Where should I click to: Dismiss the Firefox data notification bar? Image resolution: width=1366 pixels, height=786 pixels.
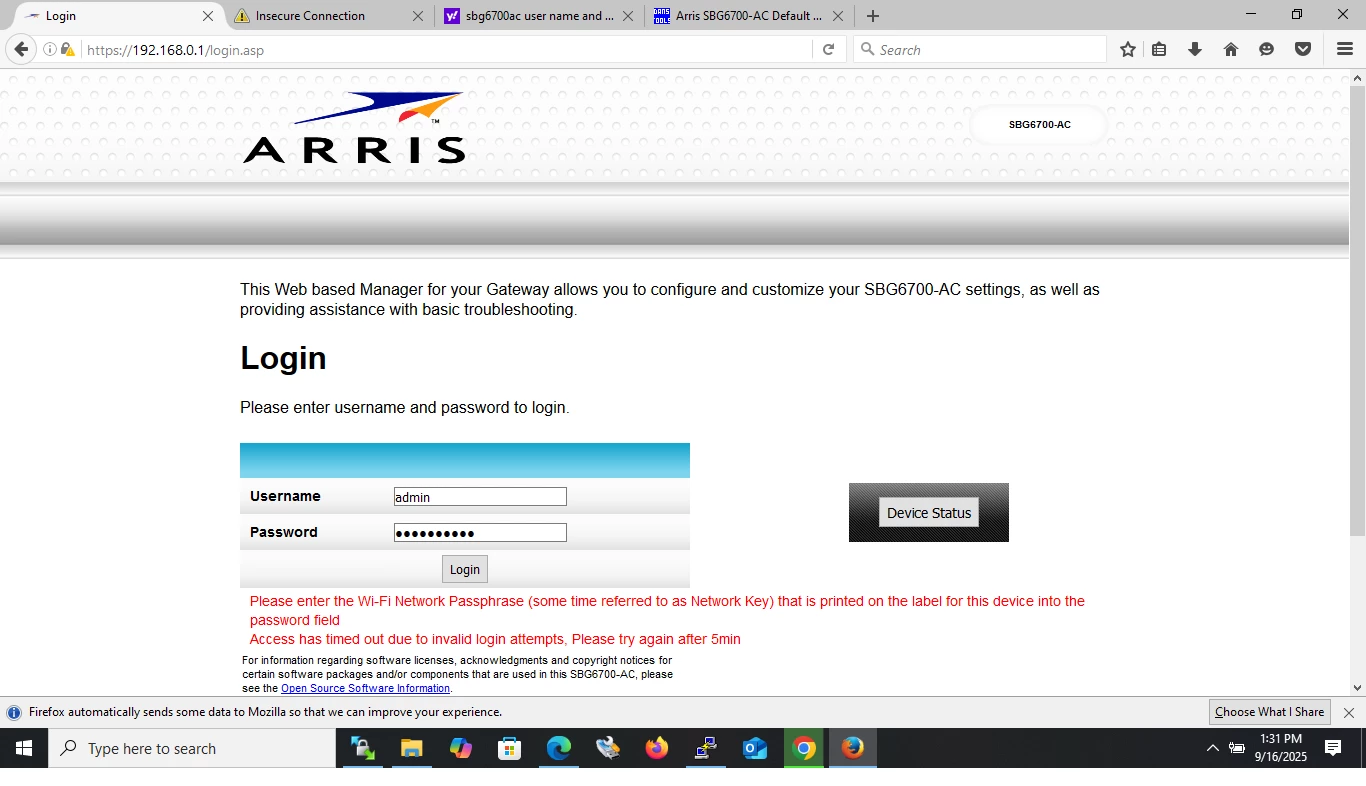coord(1349,713)
